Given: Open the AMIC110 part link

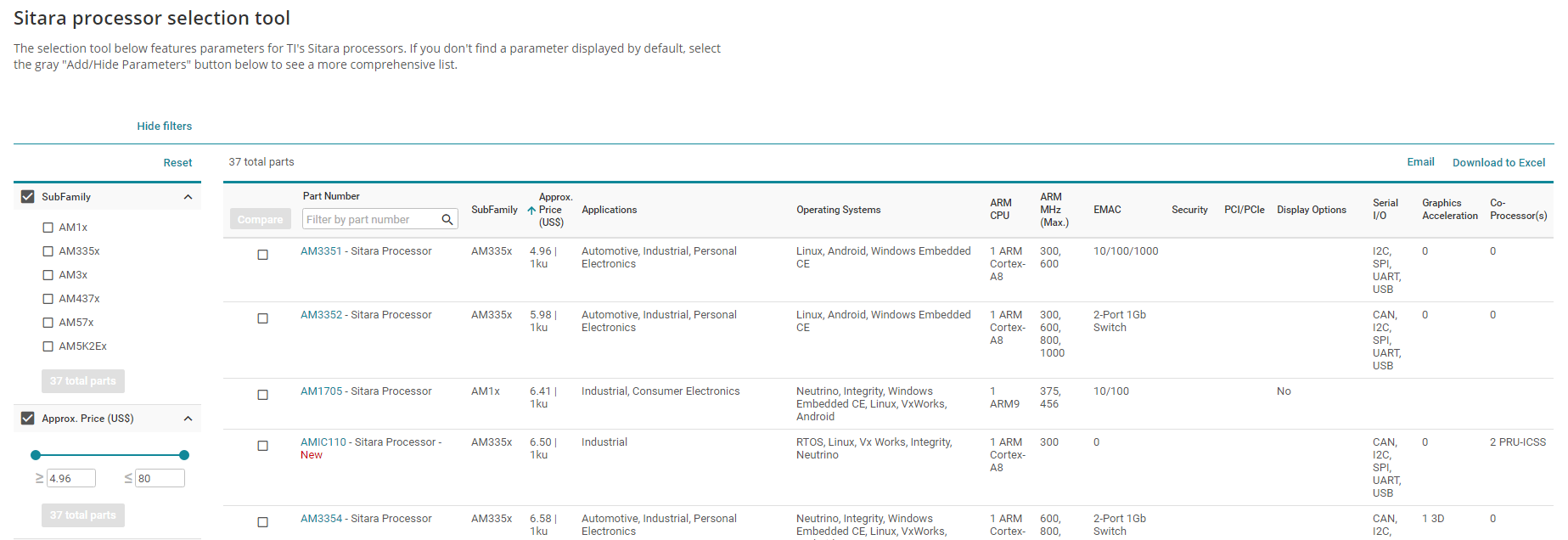Looking at the screenshot, I should pos(323,442).
